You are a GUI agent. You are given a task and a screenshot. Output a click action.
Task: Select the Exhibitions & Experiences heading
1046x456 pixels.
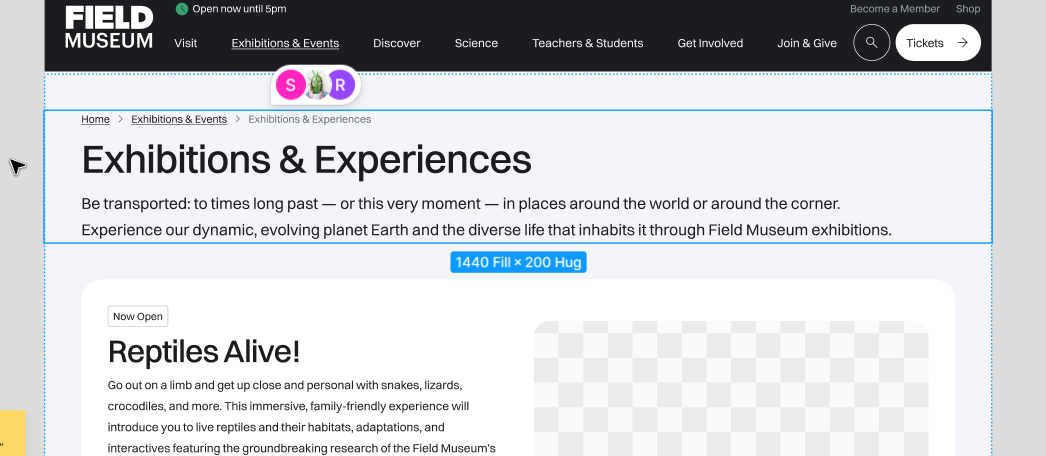tap(306, 160)
